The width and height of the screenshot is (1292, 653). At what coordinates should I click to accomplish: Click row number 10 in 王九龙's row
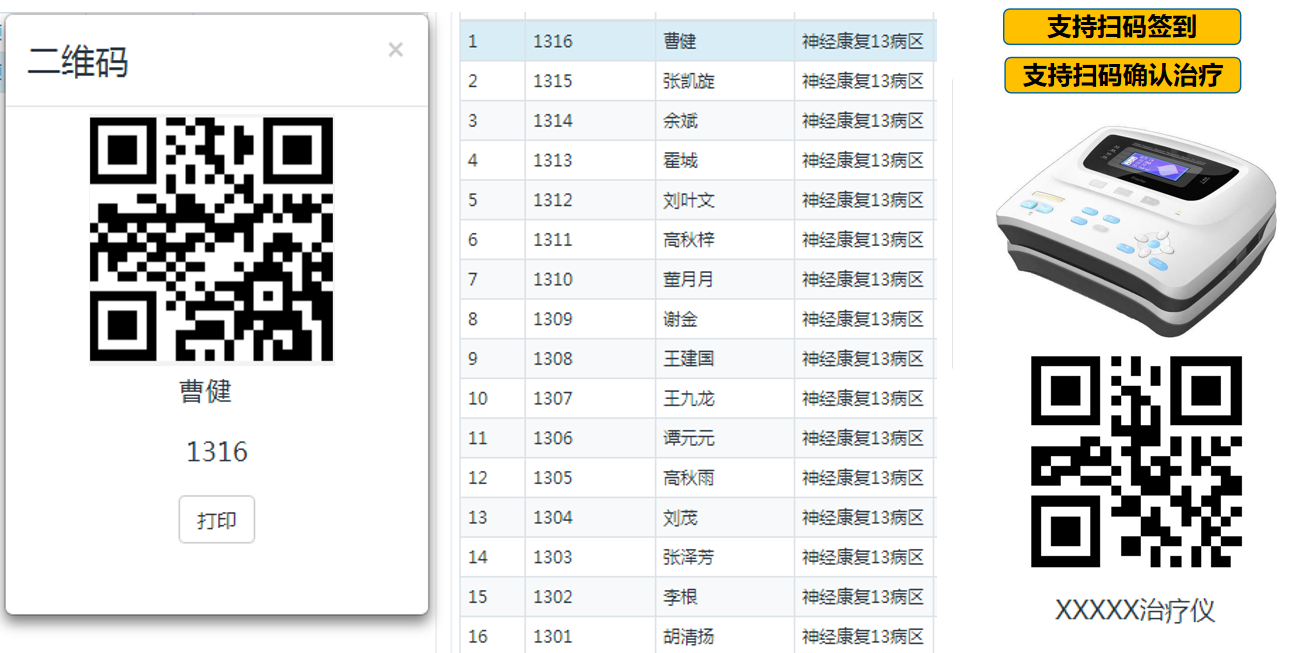tap(478, 398)
